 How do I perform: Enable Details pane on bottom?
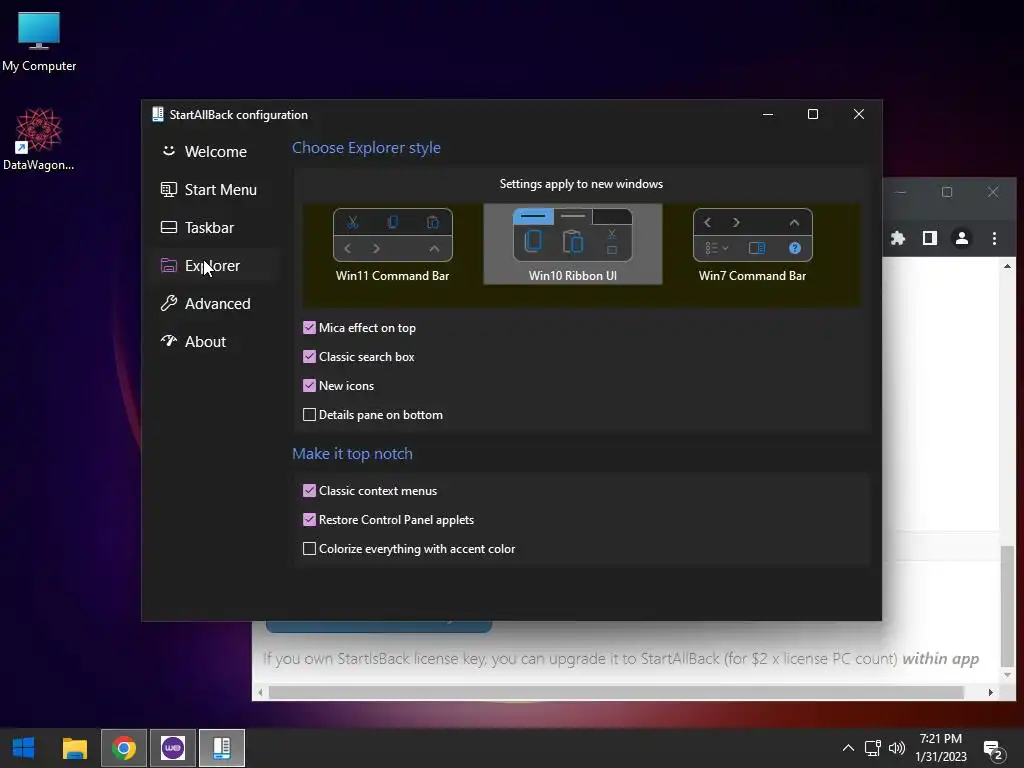tap(310, 415)
